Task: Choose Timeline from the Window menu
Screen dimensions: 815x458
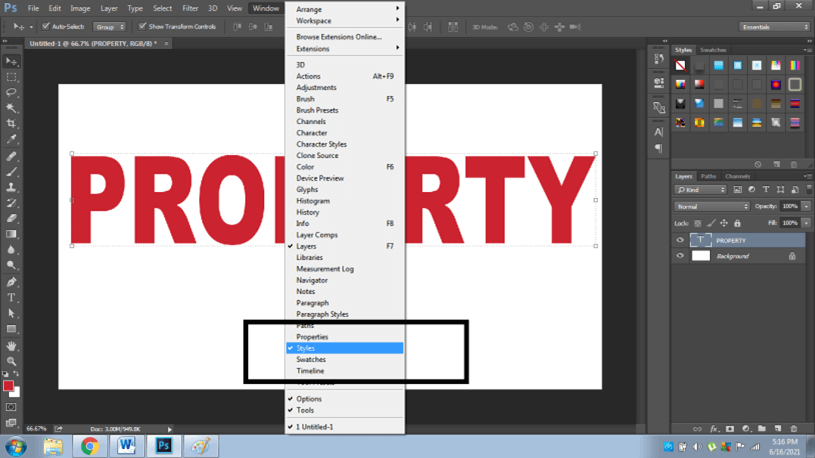Action: pyautogui.click(x=310, y=371)
